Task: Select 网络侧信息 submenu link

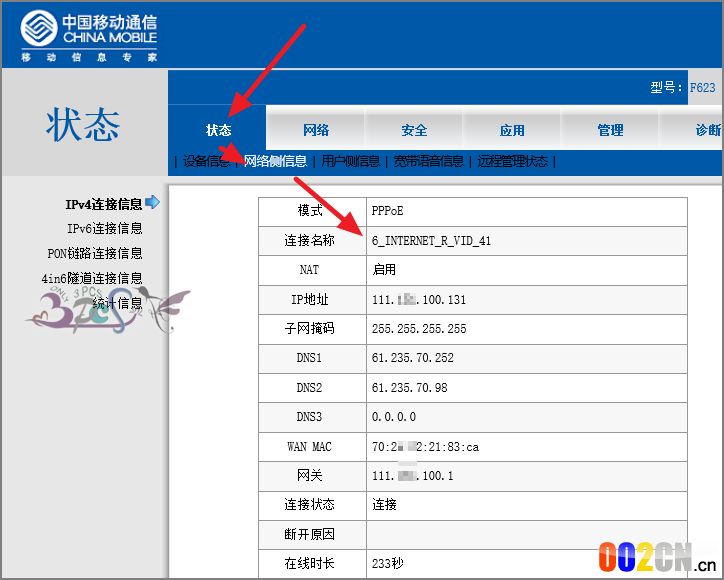Action: point(275,161)
